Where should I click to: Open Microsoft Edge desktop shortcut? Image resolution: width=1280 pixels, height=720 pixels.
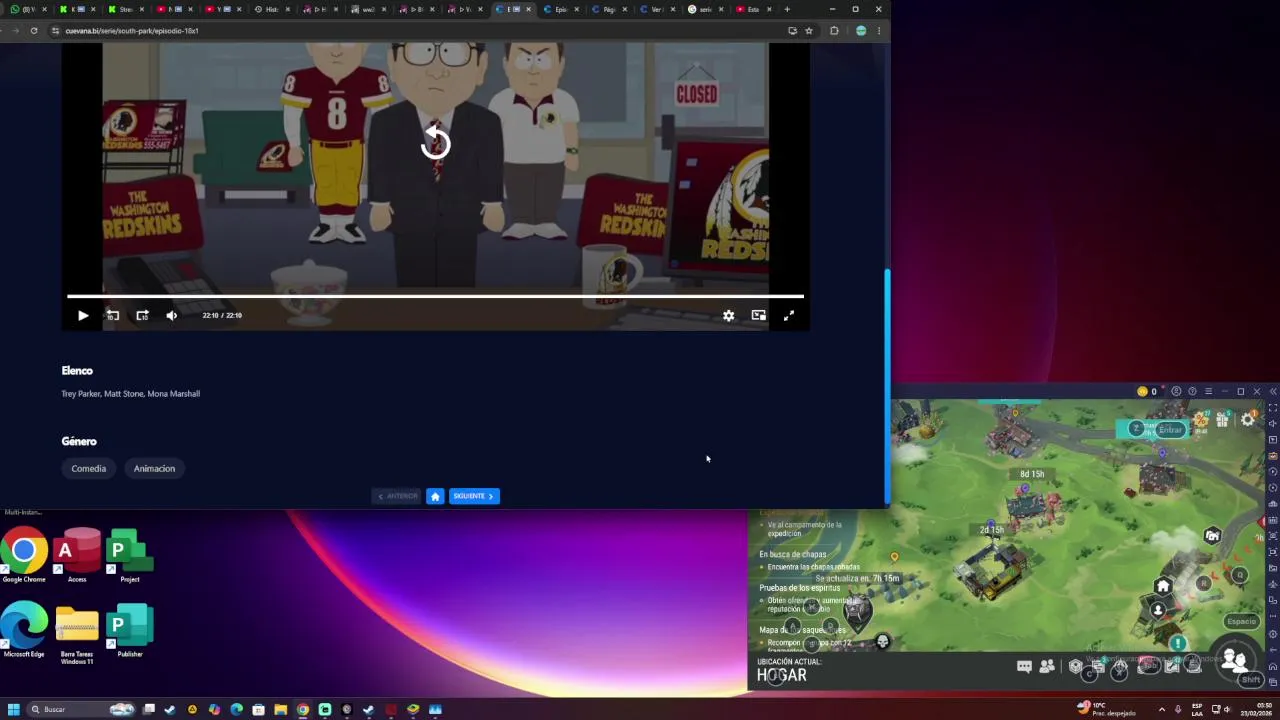pos(24,630)
